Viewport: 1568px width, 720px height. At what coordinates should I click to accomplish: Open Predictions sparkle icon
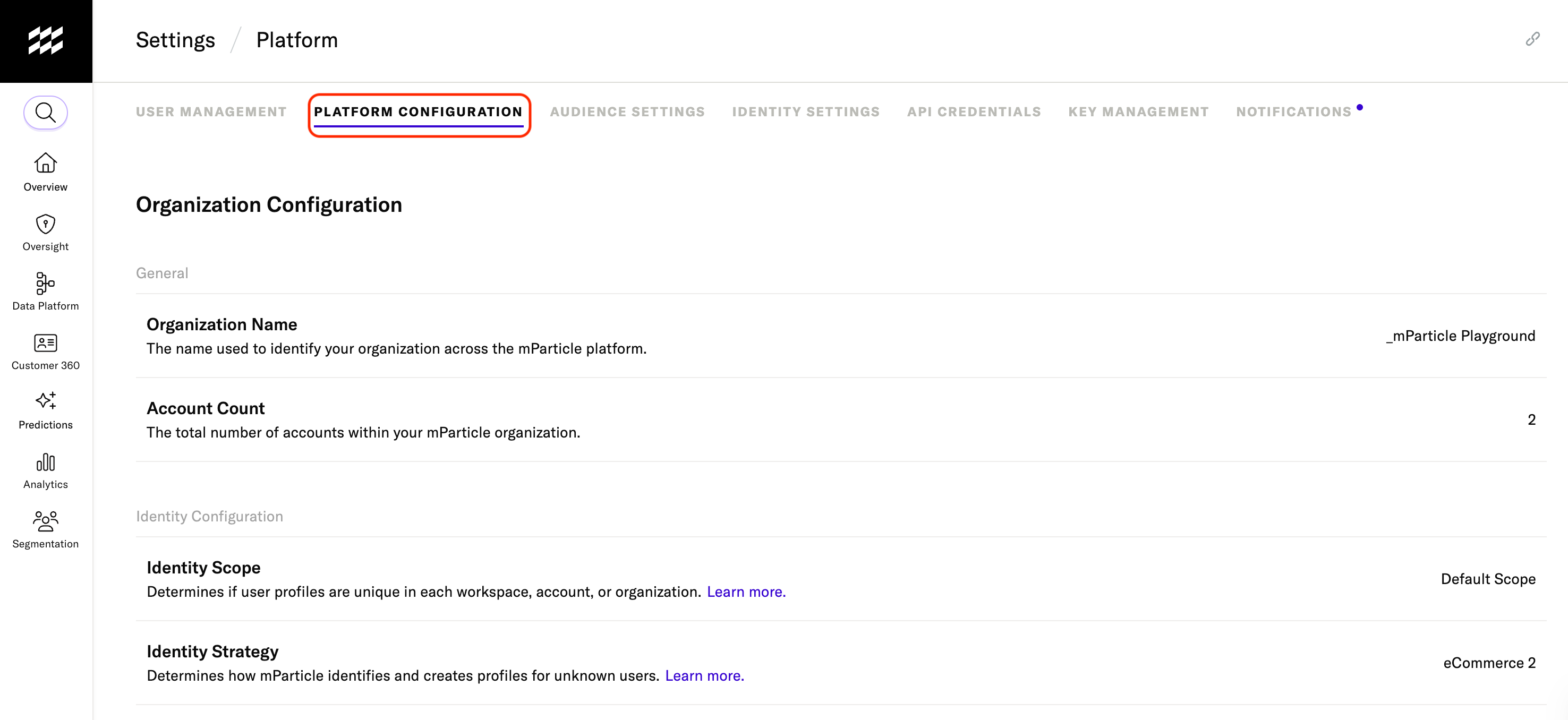coord(46,400)
